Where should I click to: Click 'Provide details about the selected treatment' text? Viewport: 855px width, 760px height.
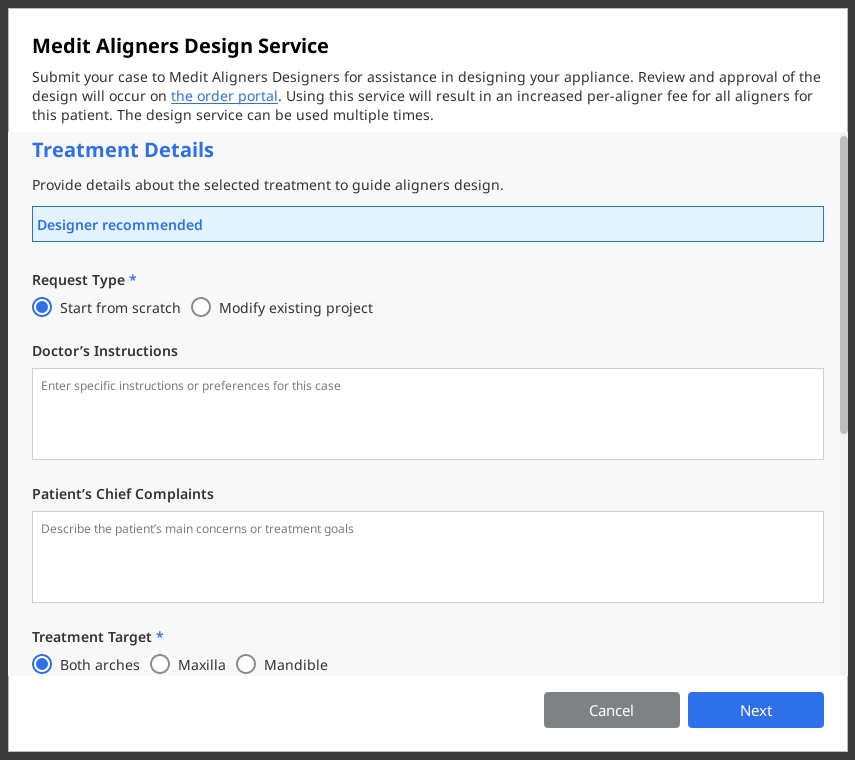click(x=267, y=185)
